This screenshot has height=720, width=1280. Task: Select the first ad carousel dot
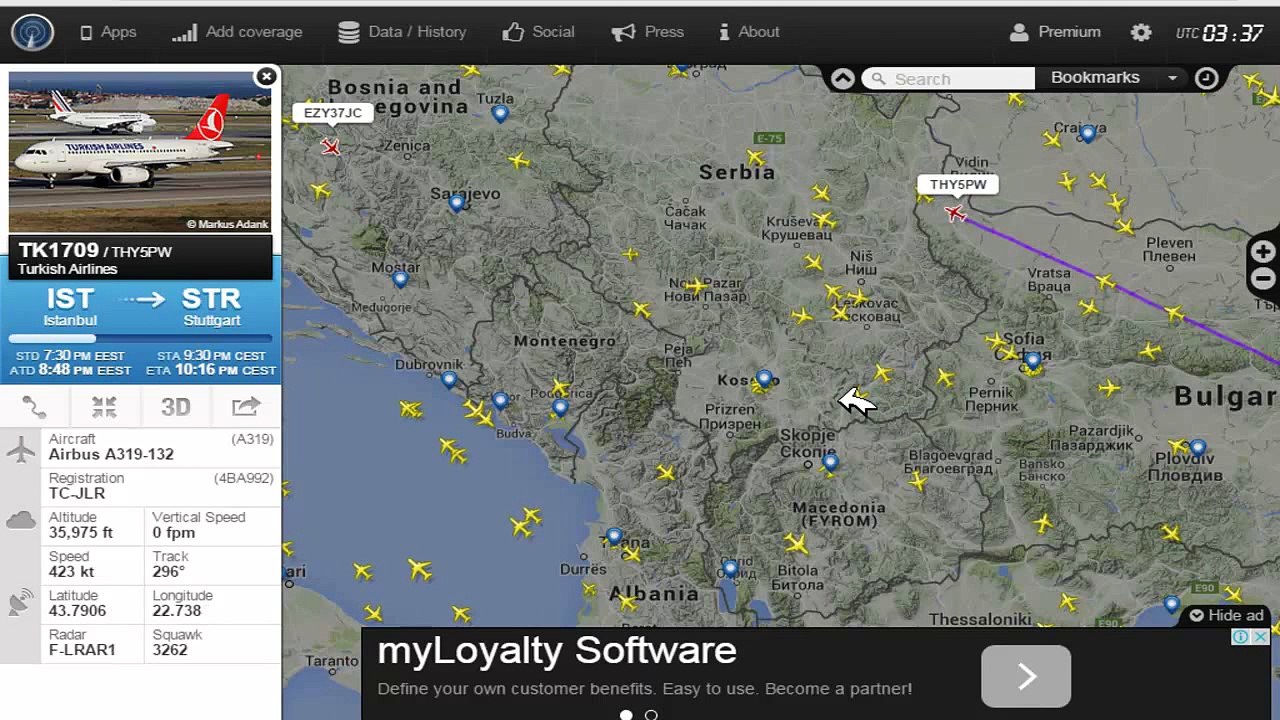[x=626, y=714]
